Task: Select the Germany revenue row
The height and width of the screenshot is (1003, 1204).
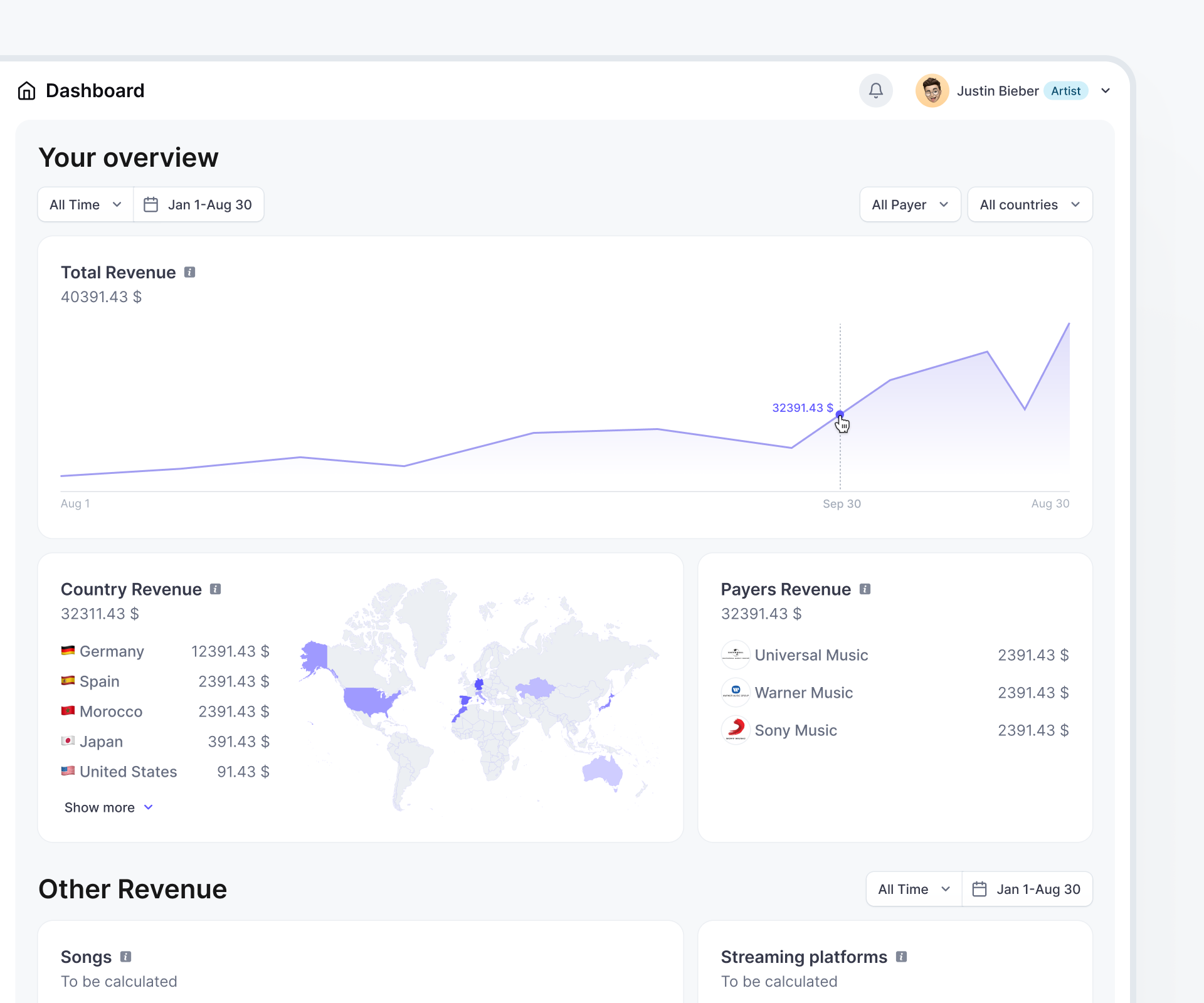Action: coord(165,651)
